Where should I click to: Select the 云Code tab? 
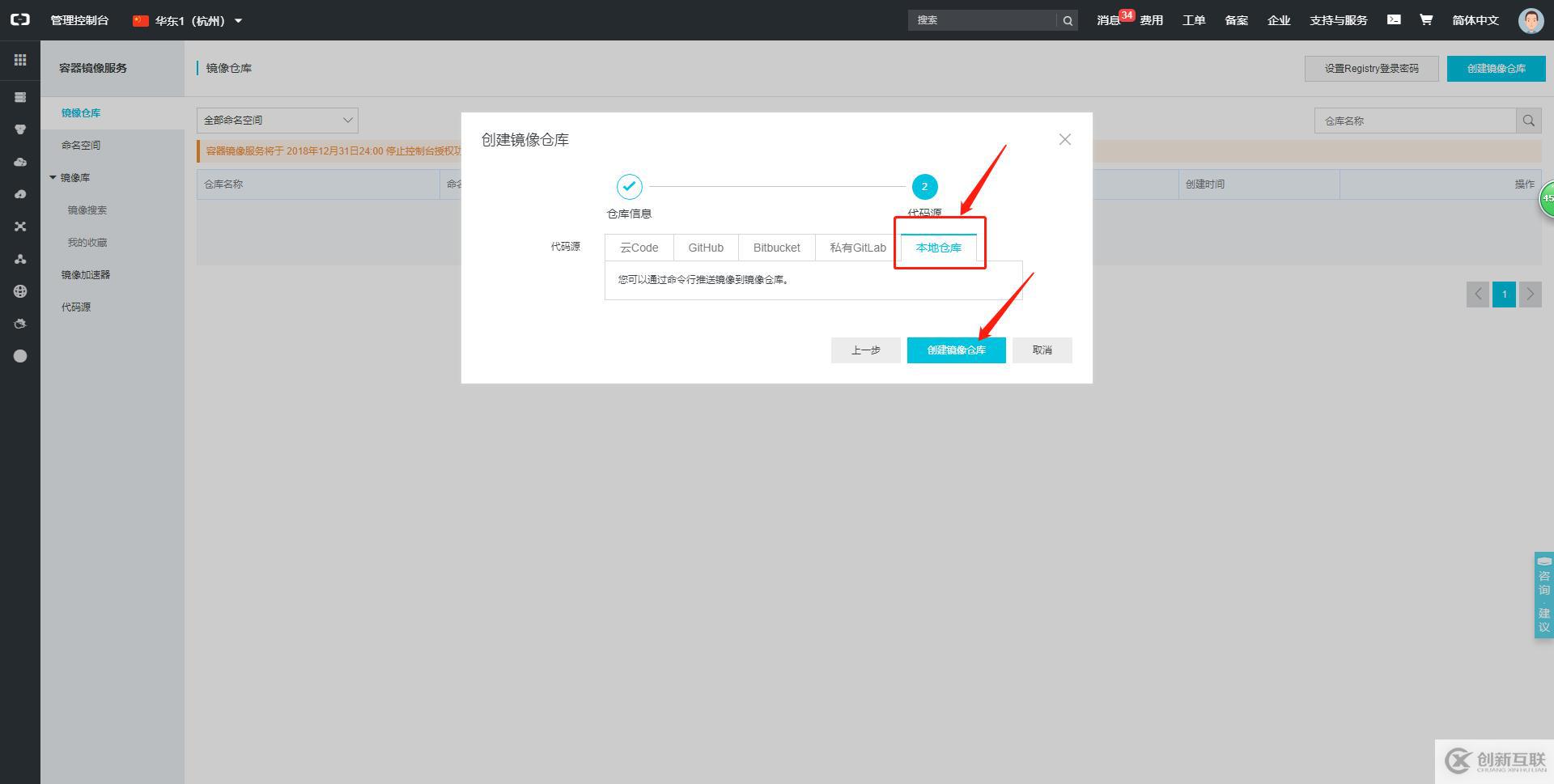[x=639, y=248]
